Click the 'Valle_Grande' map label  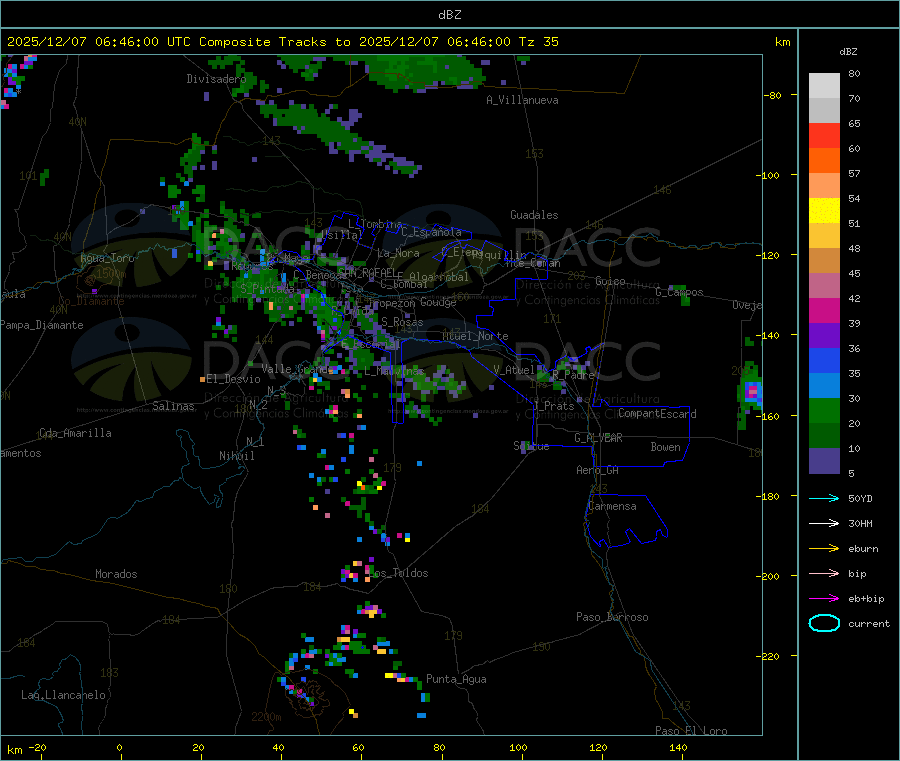pos(298,368)
